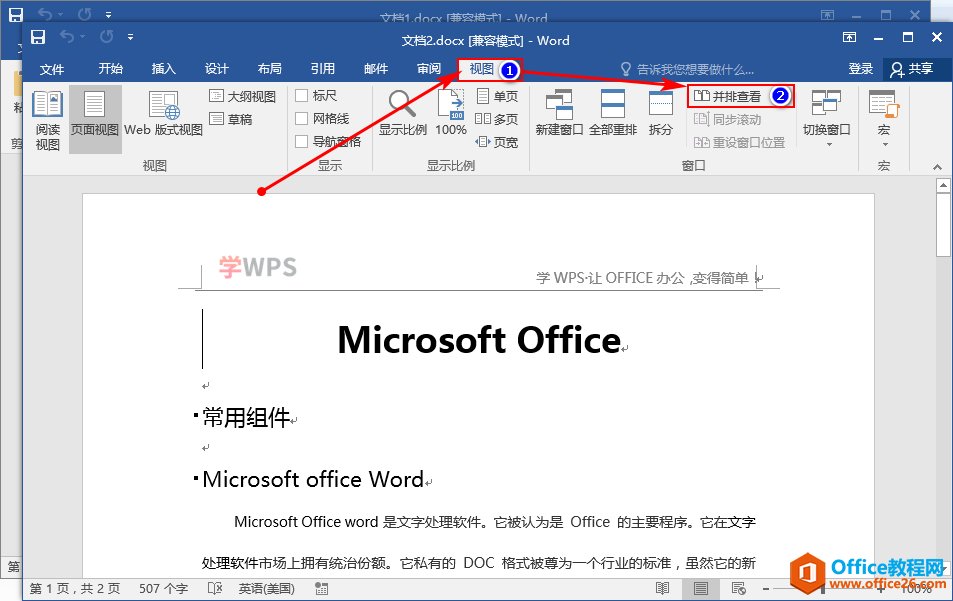This screenshot has width=953, height=601.
Task: Click 全部重排 arrange all
Action: pos(613,113)
